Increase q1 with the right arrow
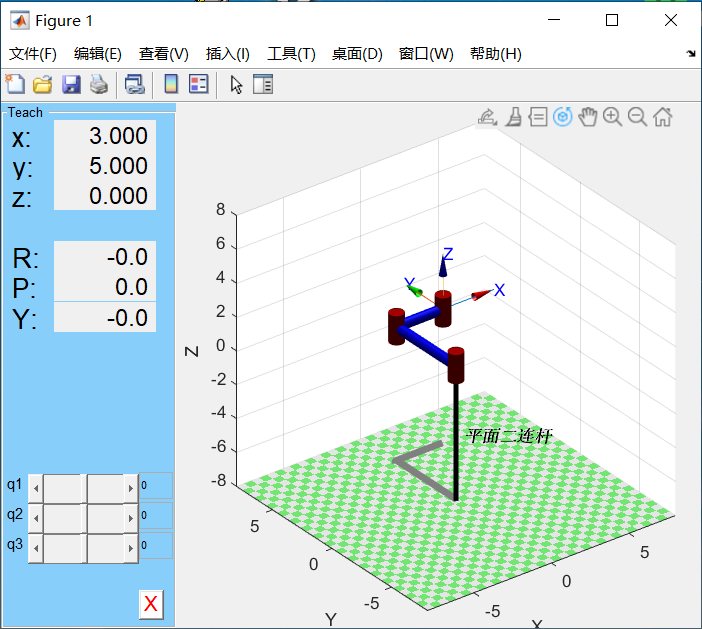Image resolution: width=702 pixels, height=629 pixels. tap(131, 488)
